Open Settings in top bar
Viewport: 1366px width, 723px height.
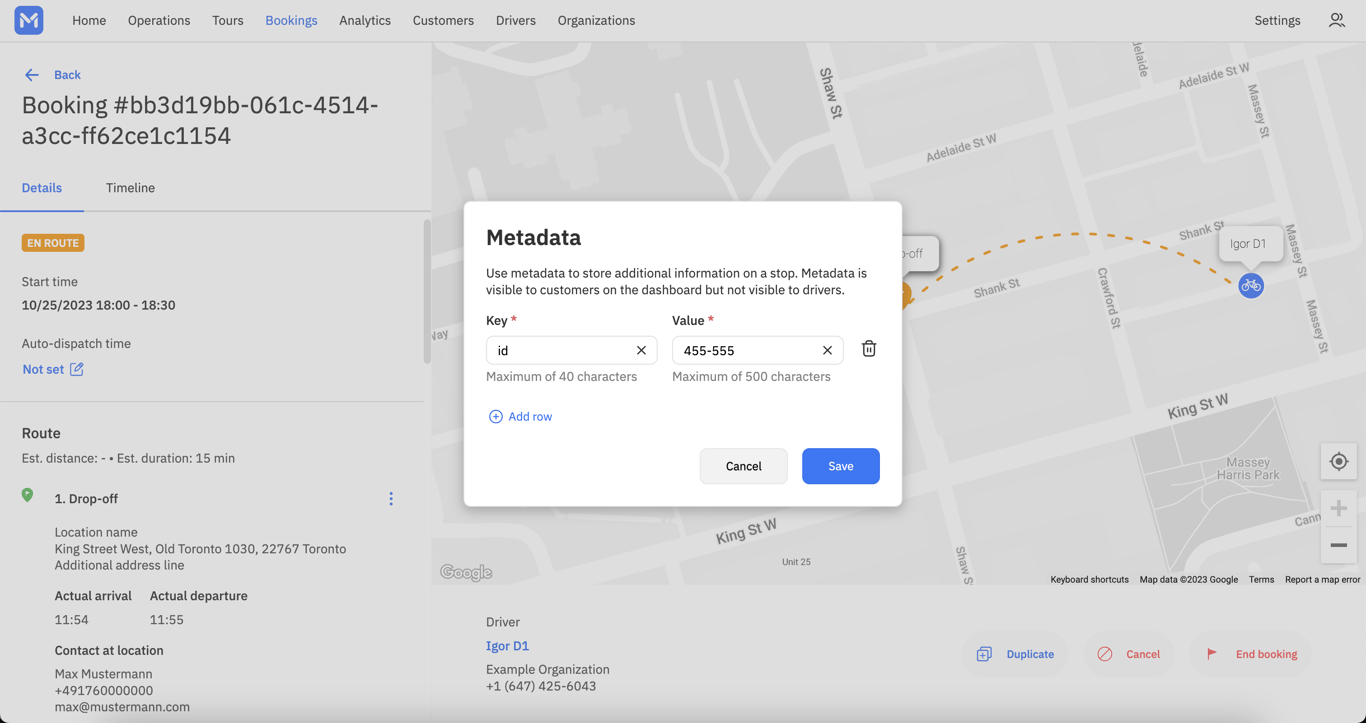[x=1277, y=20]
